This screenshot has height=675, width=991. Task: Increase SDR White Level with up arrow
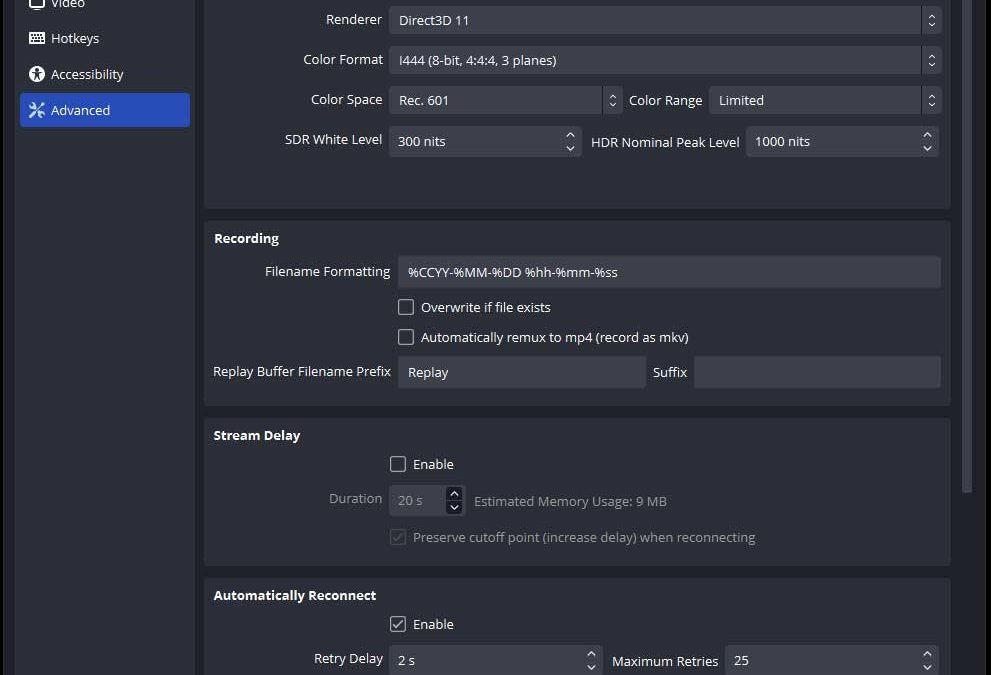coord(570,135)
